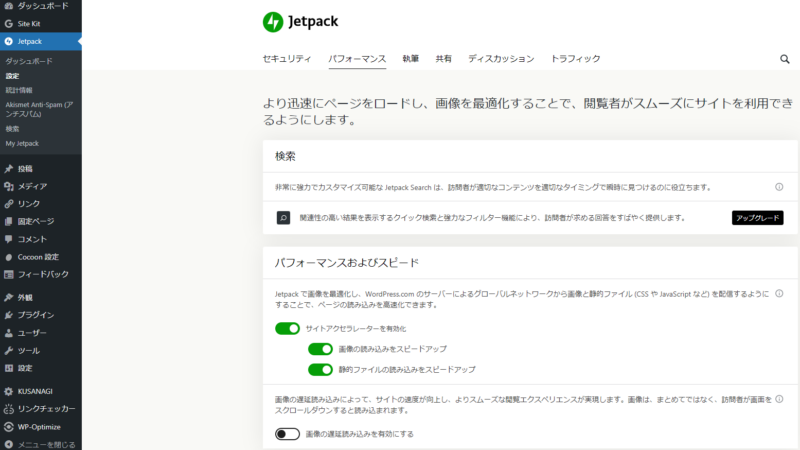Open the セキュリティ tab
Screen dimensions: 800x450
click(x=287, y=59)
